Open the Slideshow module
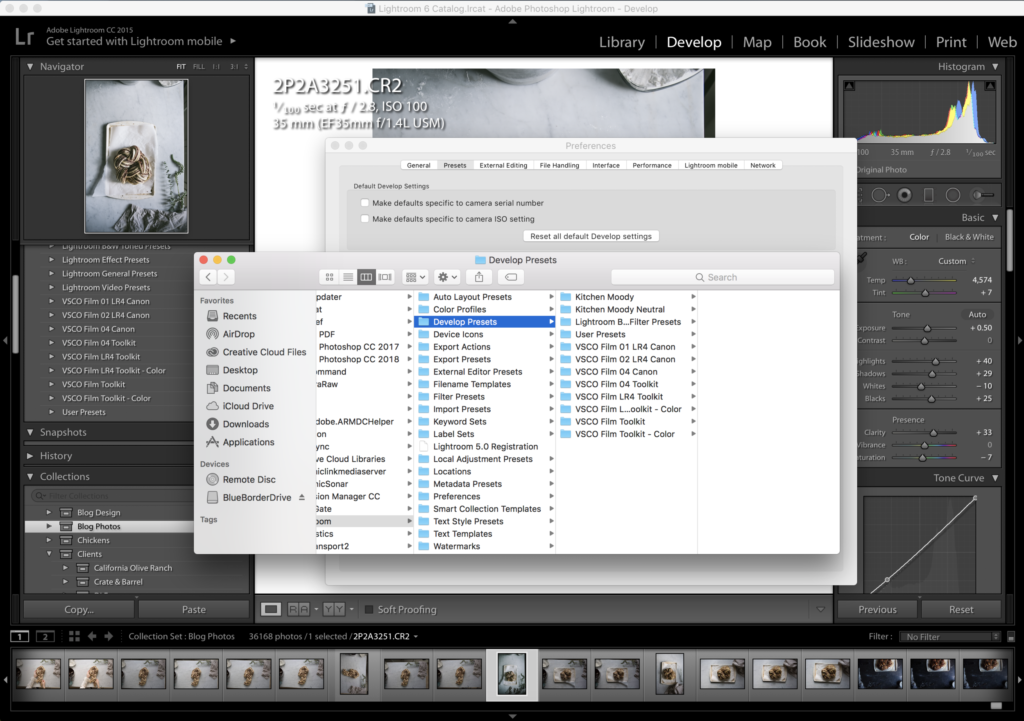 [881, 42]
